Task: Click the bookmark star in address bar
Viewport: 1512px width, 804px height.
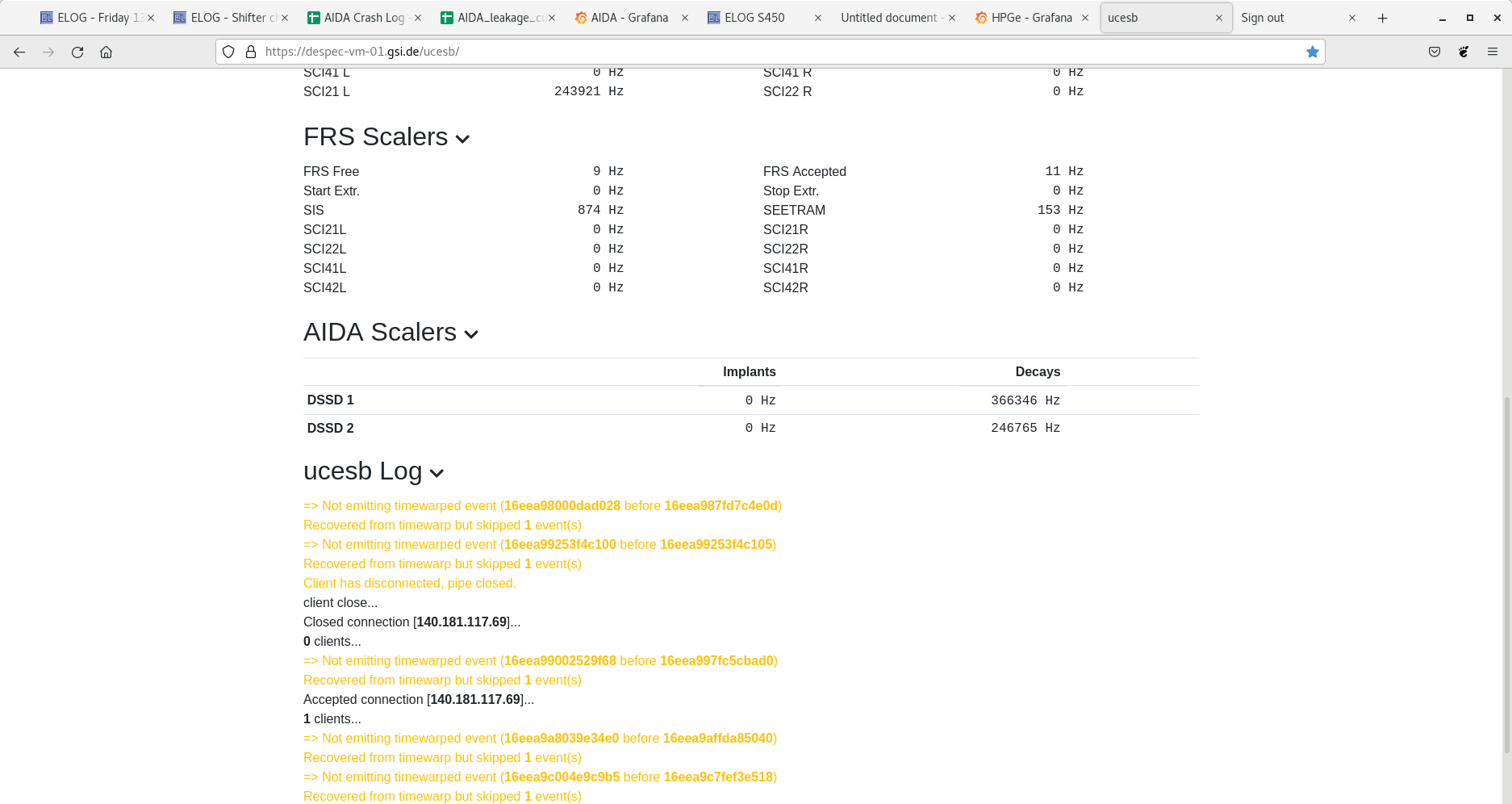Action: [x=1312, y=52]
